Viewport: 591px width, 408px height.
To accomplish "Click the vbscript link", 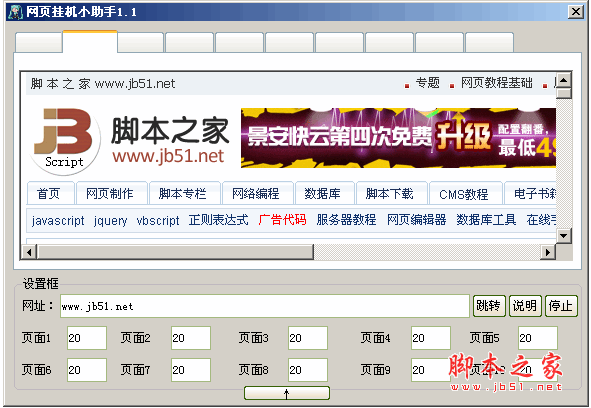I will tap(158, 220).
